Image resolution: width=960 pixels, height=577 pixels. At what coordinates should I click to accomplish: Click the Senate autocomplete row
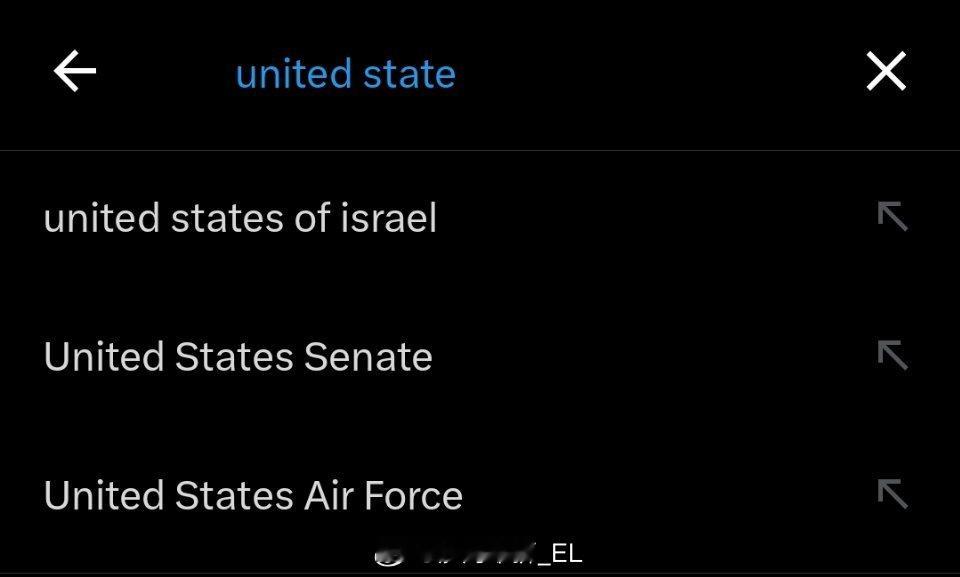tap(480, 356)
